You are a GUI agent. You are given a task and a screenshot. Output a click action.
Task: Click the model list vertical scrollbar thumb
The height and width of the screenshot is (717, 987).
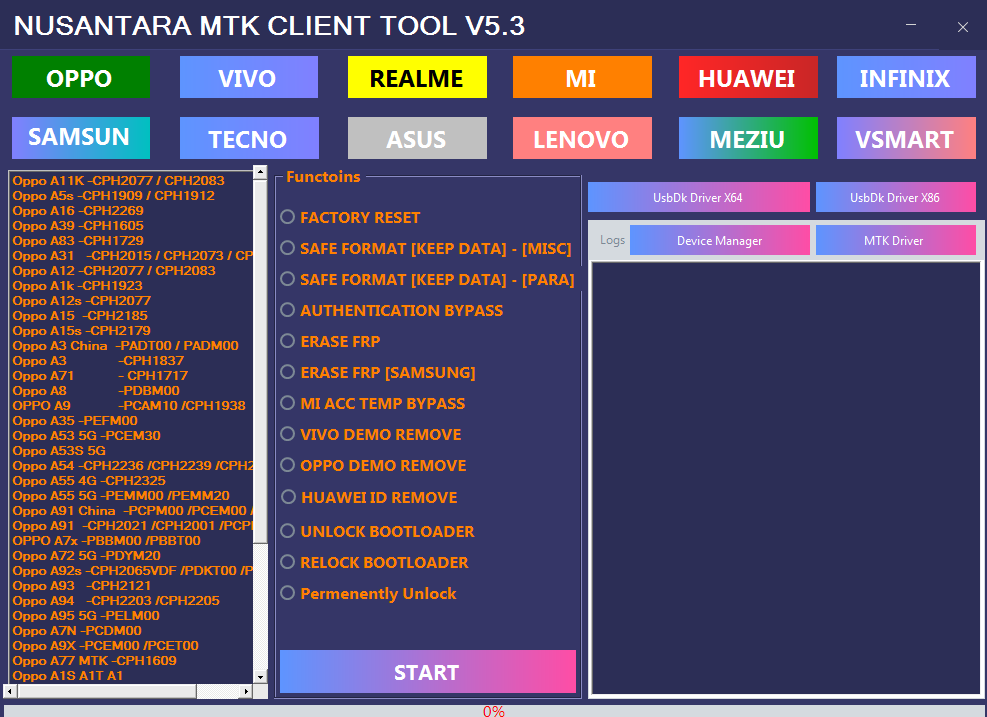261,361
